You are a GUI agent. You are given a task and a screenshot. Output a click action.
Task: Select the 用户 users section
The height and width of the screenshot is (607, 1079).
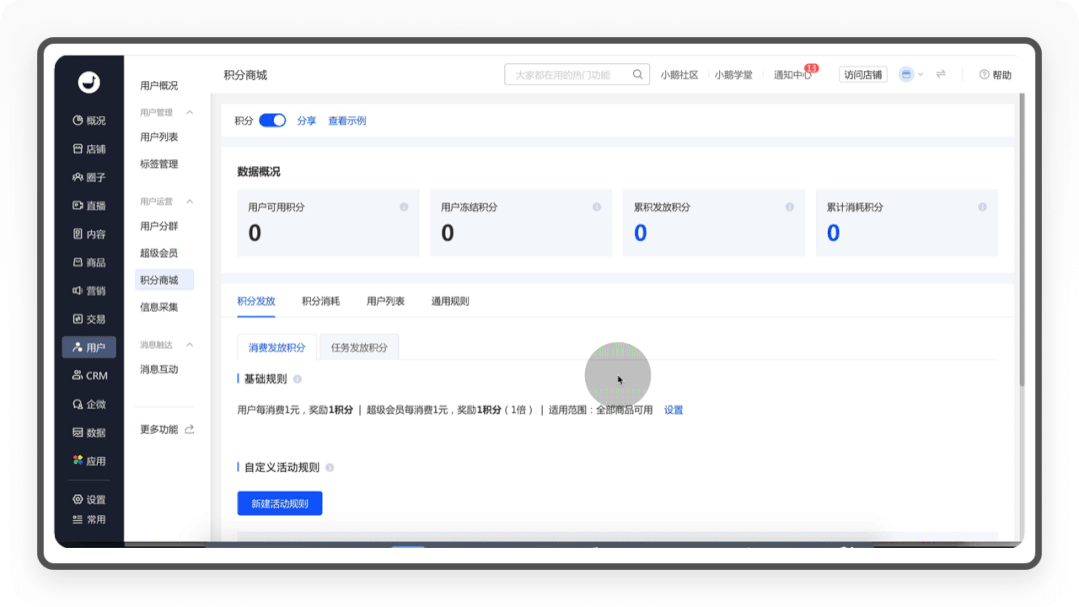tap(89, 348)
